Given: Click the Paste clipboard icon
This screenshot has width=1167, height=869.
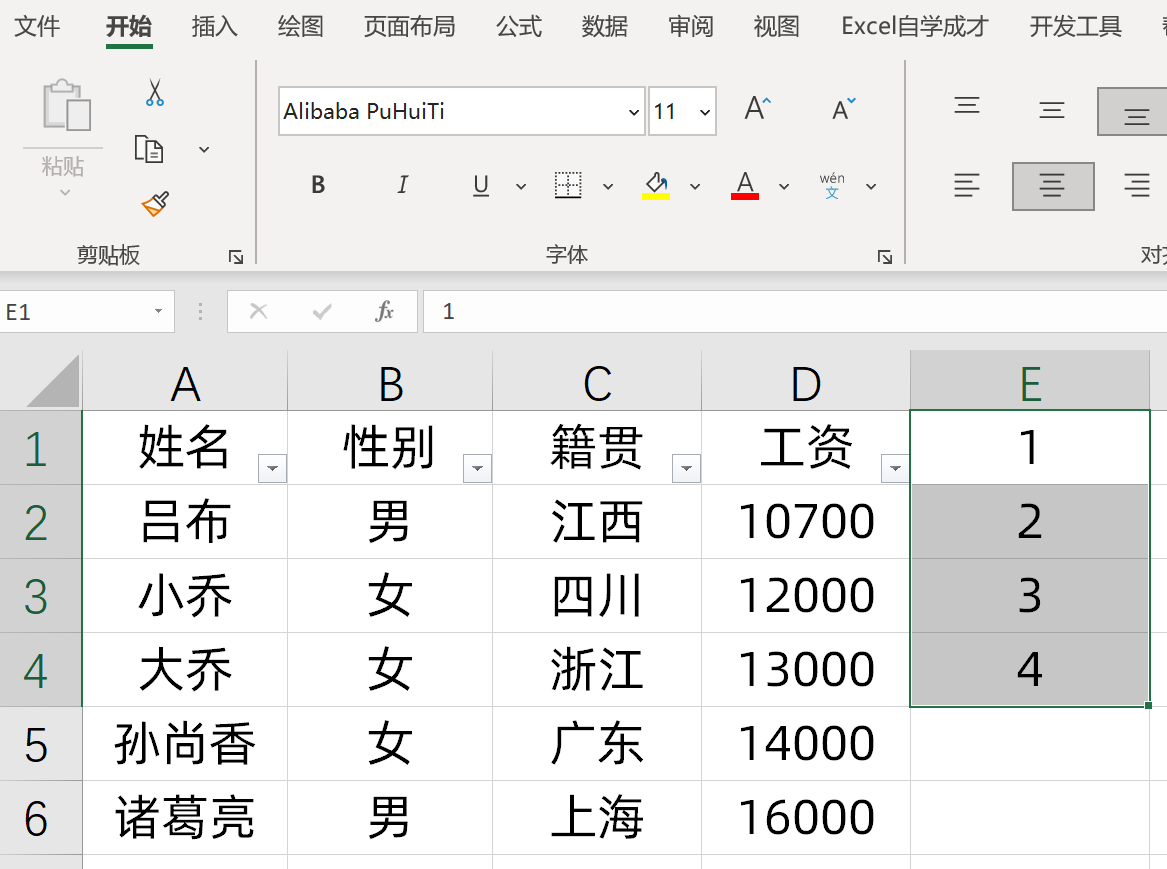Looking at the screenshot, I should pyautogui.click(x=66, y=105).
